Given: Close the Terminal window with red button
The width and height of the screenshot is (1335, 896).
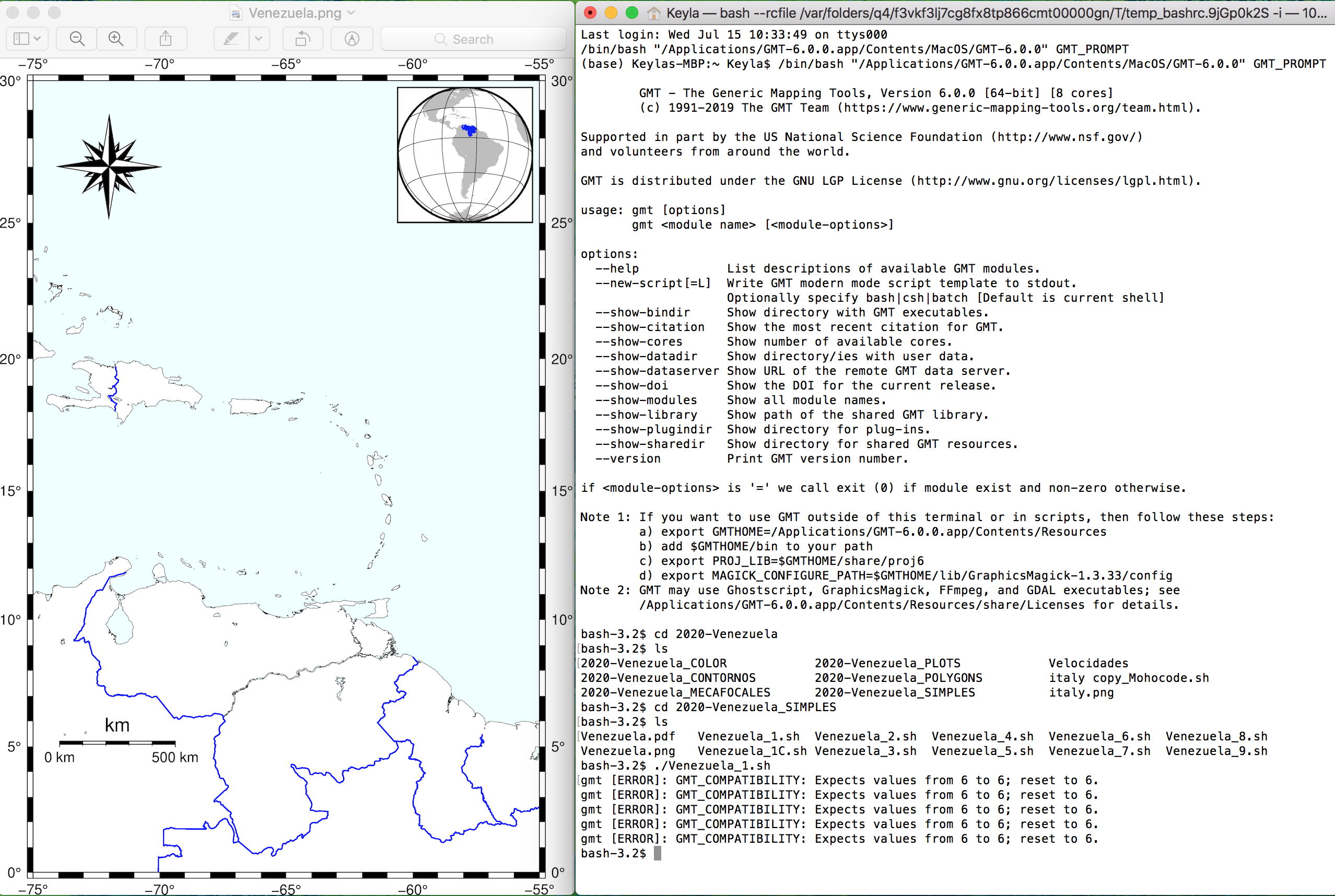Looking at the screenshot, I should [x=590, y=13].
